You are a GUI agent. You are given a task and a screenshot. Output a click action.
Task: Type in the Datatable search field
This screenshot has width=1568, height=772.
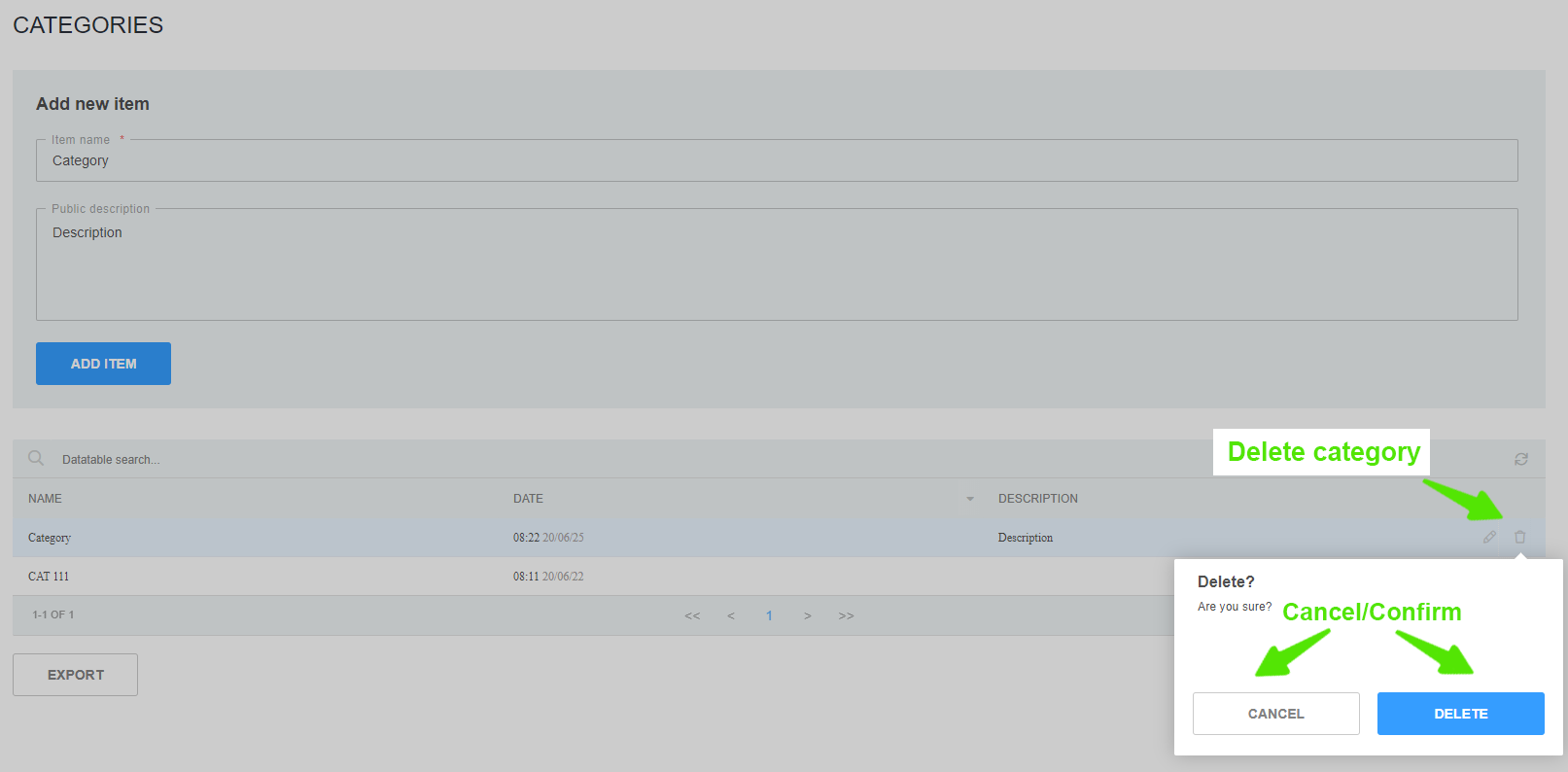[389, 460]
